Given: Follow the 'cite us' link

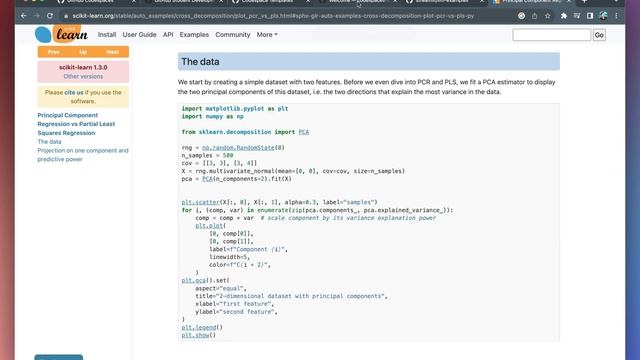Looking at the screenshot, I should click(74, 93).
